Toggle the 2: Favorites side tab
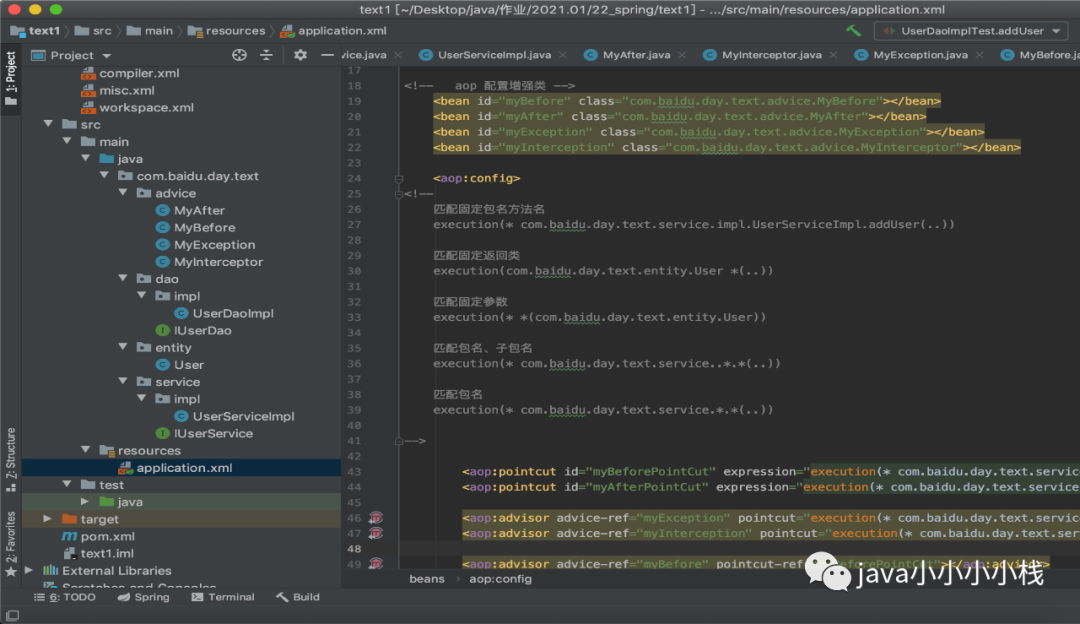Screen dimensions: 1080x624 (11, 544)
